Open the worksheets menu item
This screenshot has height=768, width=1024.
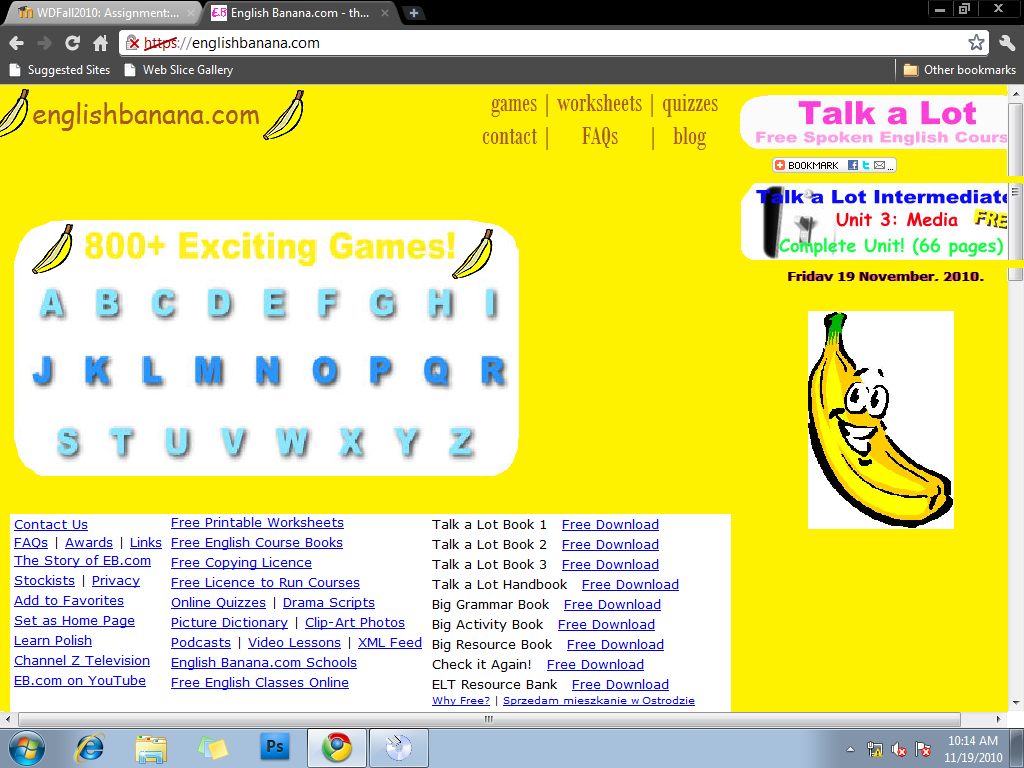pos(599,104)
